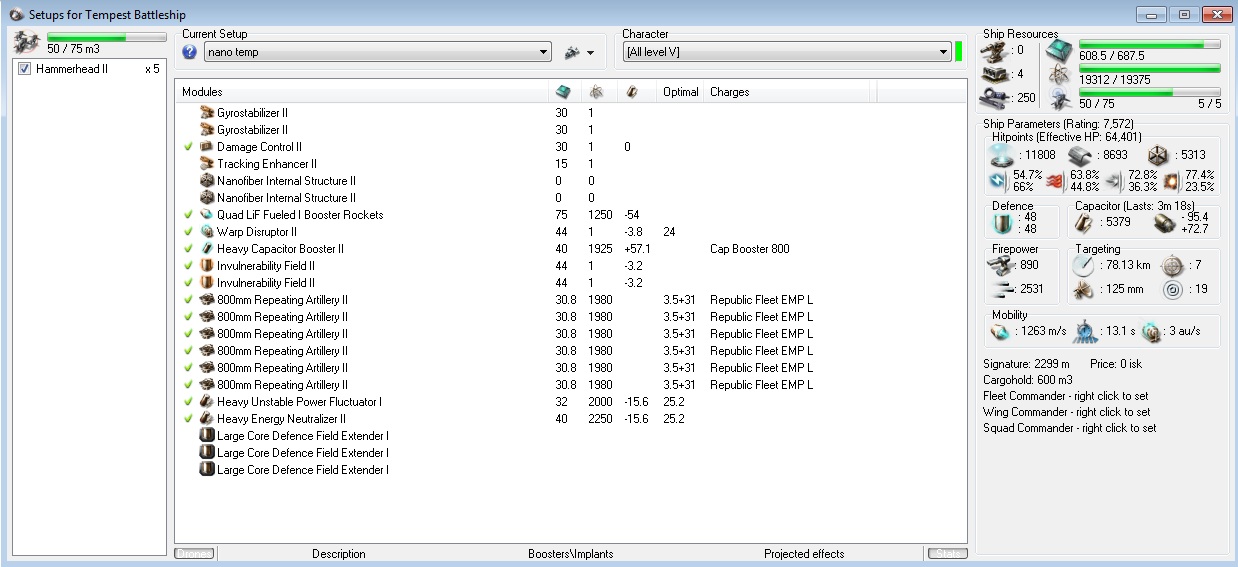This screenshot has height=567, width=1238.
Task: Expand the Character selection dropdown
Action: 943,52
